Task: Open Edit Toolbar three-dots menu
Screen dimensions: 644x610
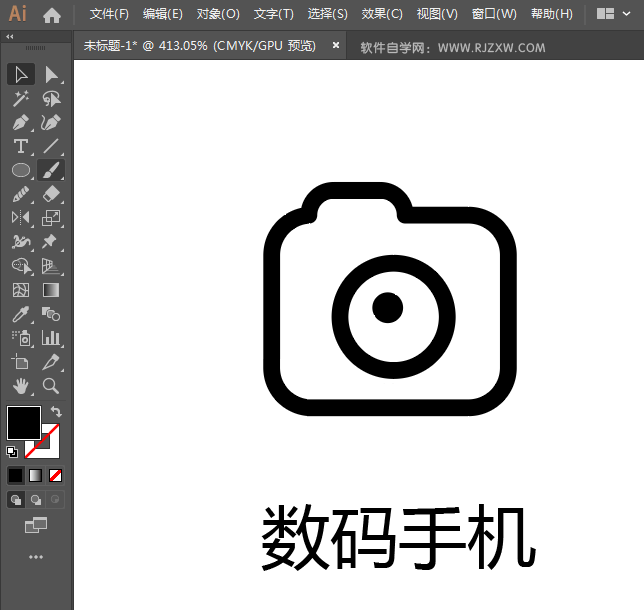Action: click(36, 556)
